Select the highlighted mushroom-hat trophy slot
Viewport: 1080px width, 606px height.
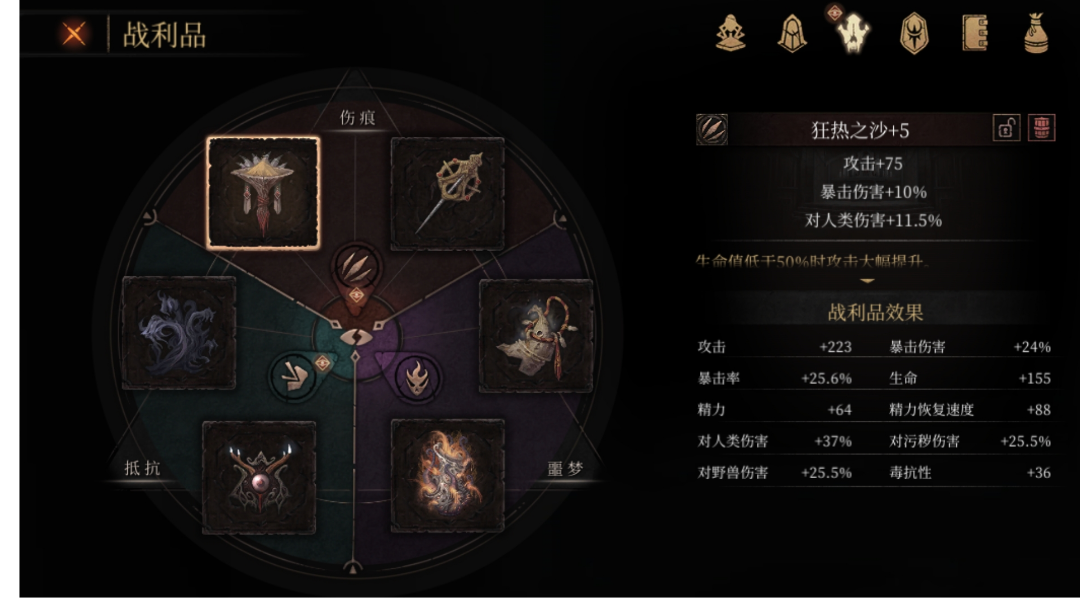pyautogui.click(x=263, y=193)
